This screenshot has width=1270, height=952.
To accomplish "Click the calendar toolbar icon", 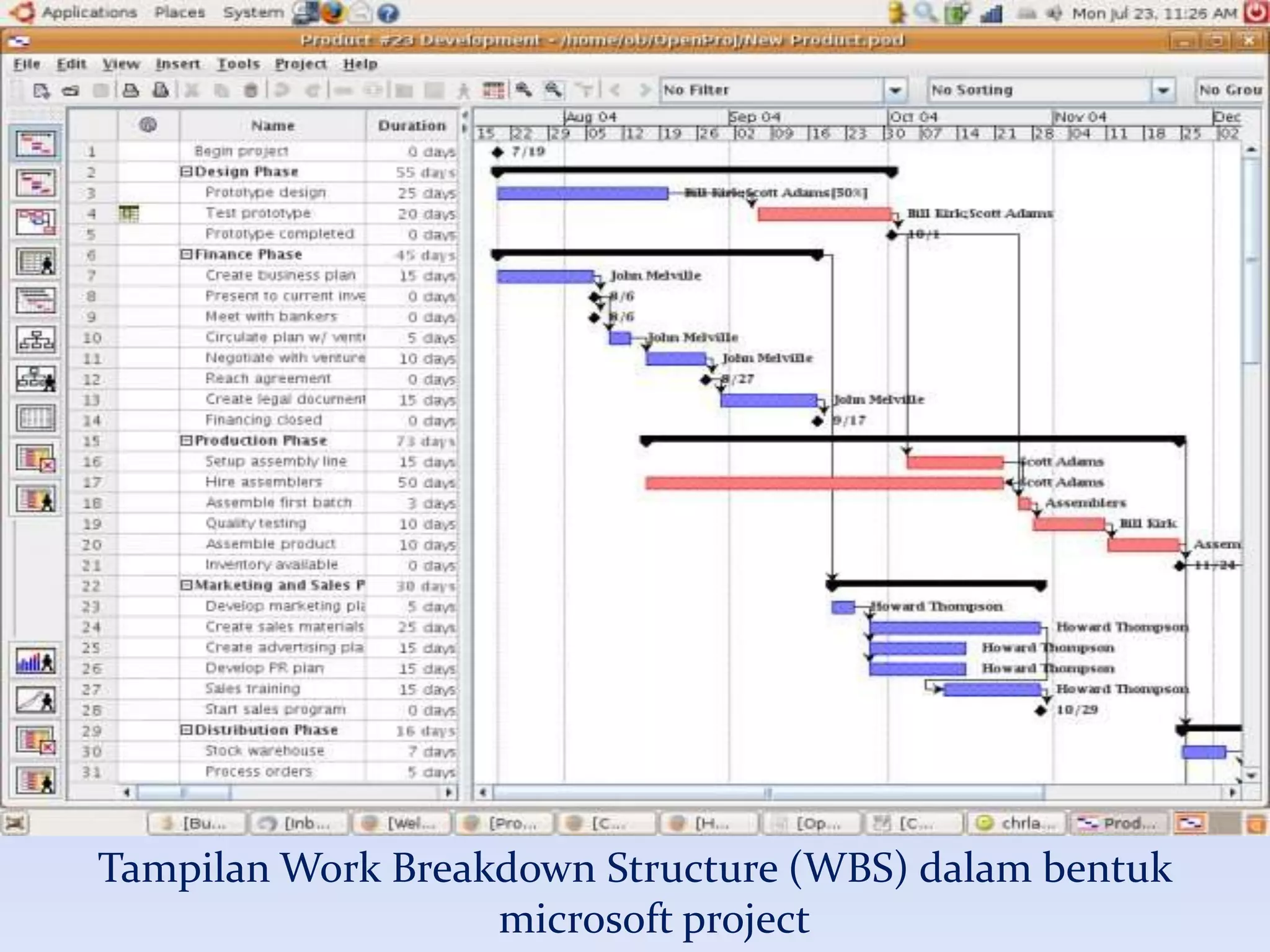I will pyautogui.click(x=494, y=90).
